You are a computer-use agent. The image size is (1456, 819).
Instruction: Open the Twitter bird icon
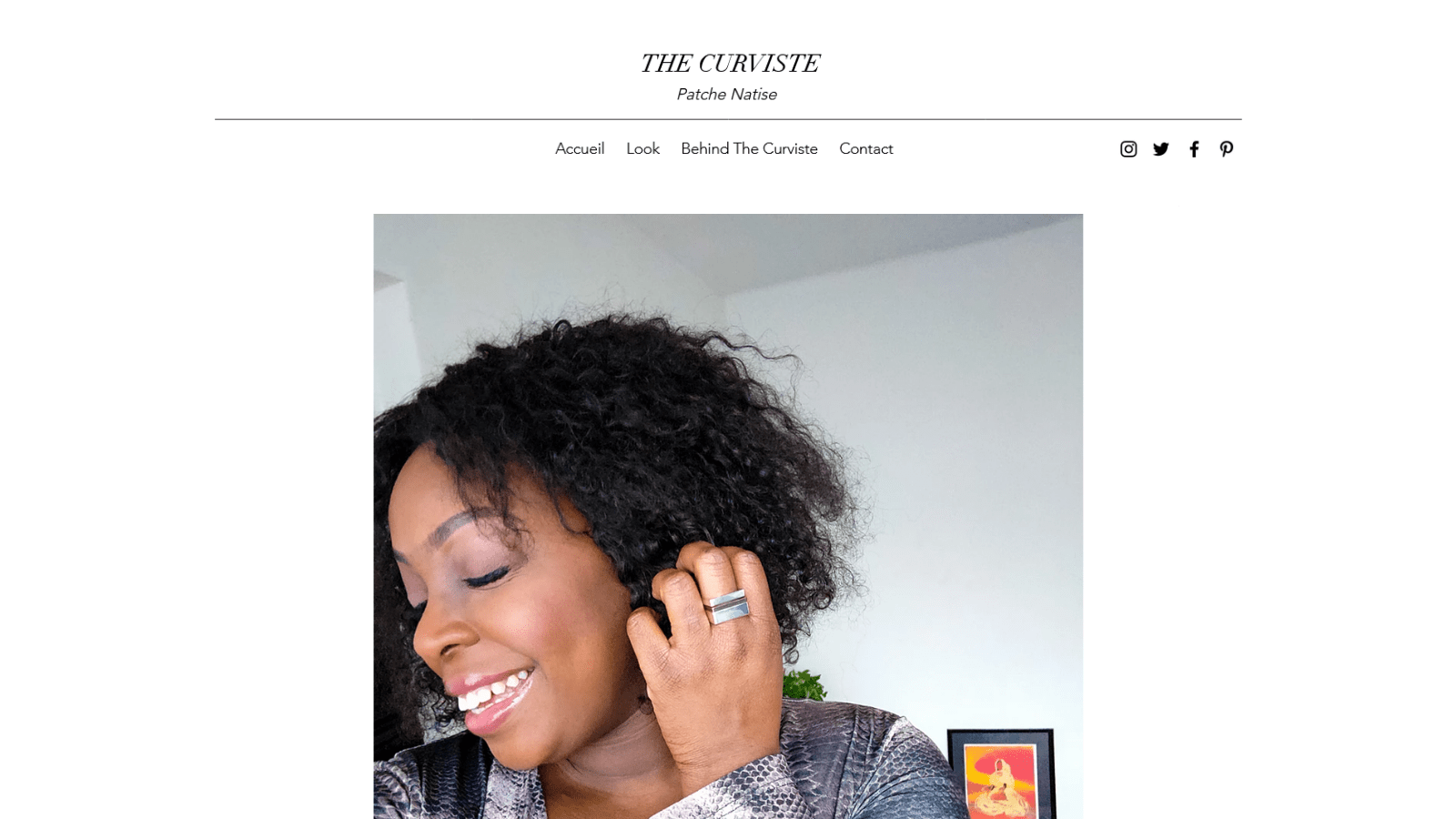[1161, 149]
